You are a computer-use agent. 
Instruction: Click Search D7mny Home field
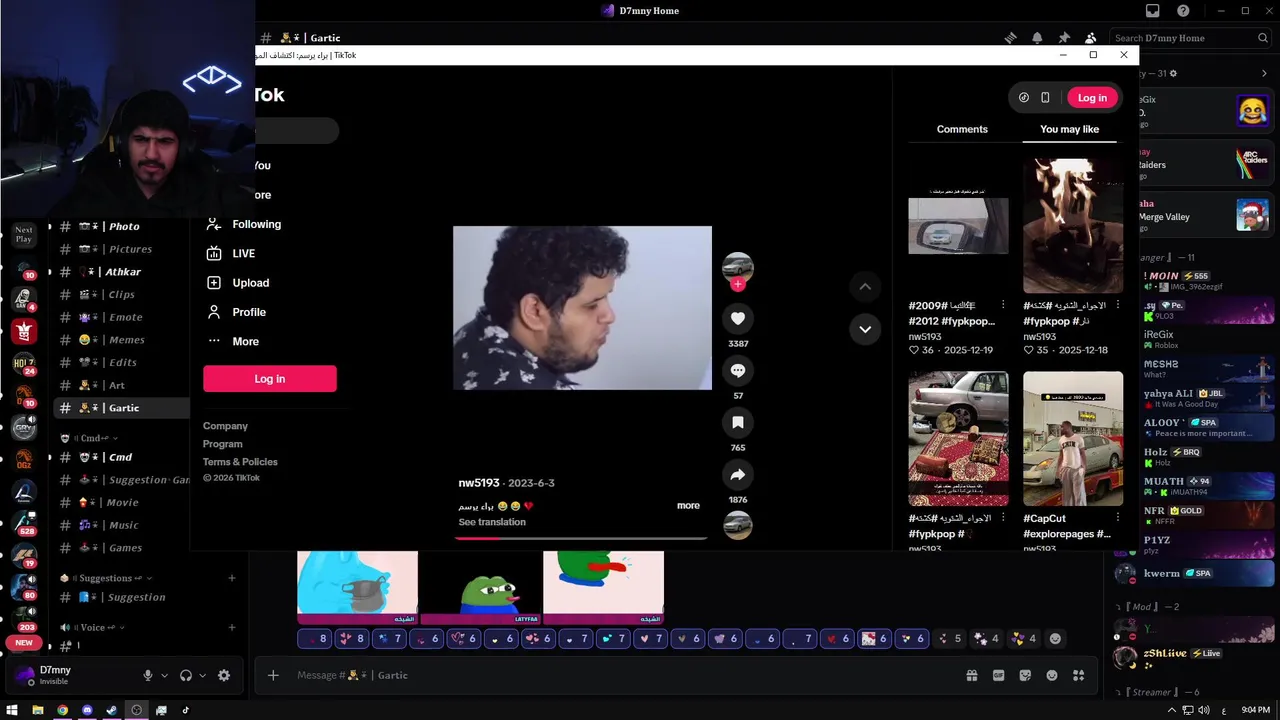pyautogui.click(x=1191, y=38)
